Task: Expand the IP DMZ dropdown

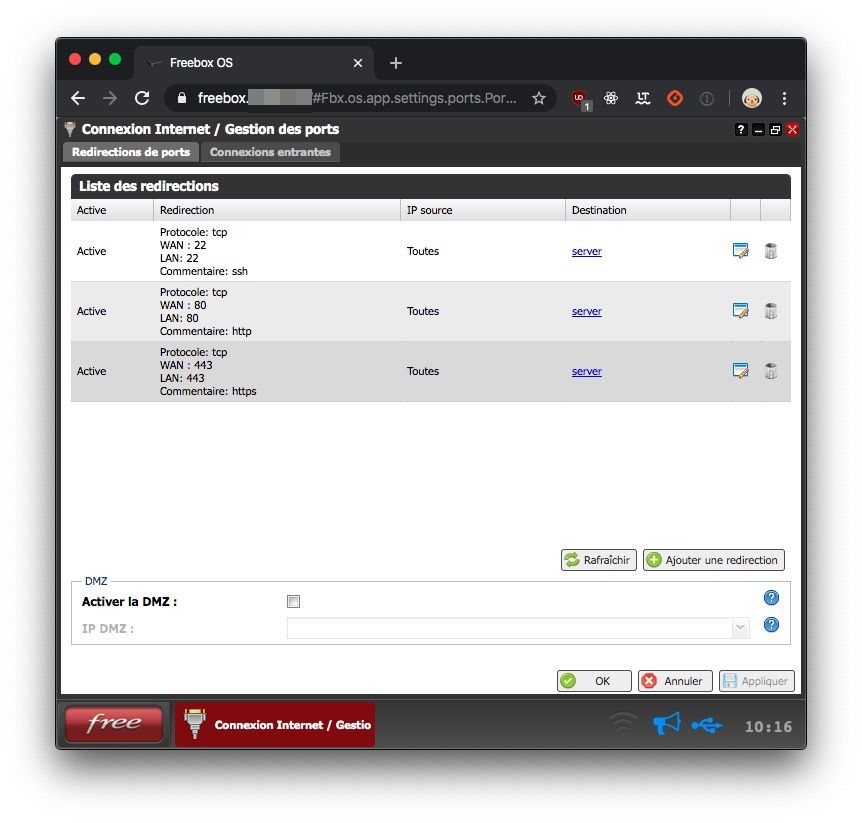Action: [740, 628]
